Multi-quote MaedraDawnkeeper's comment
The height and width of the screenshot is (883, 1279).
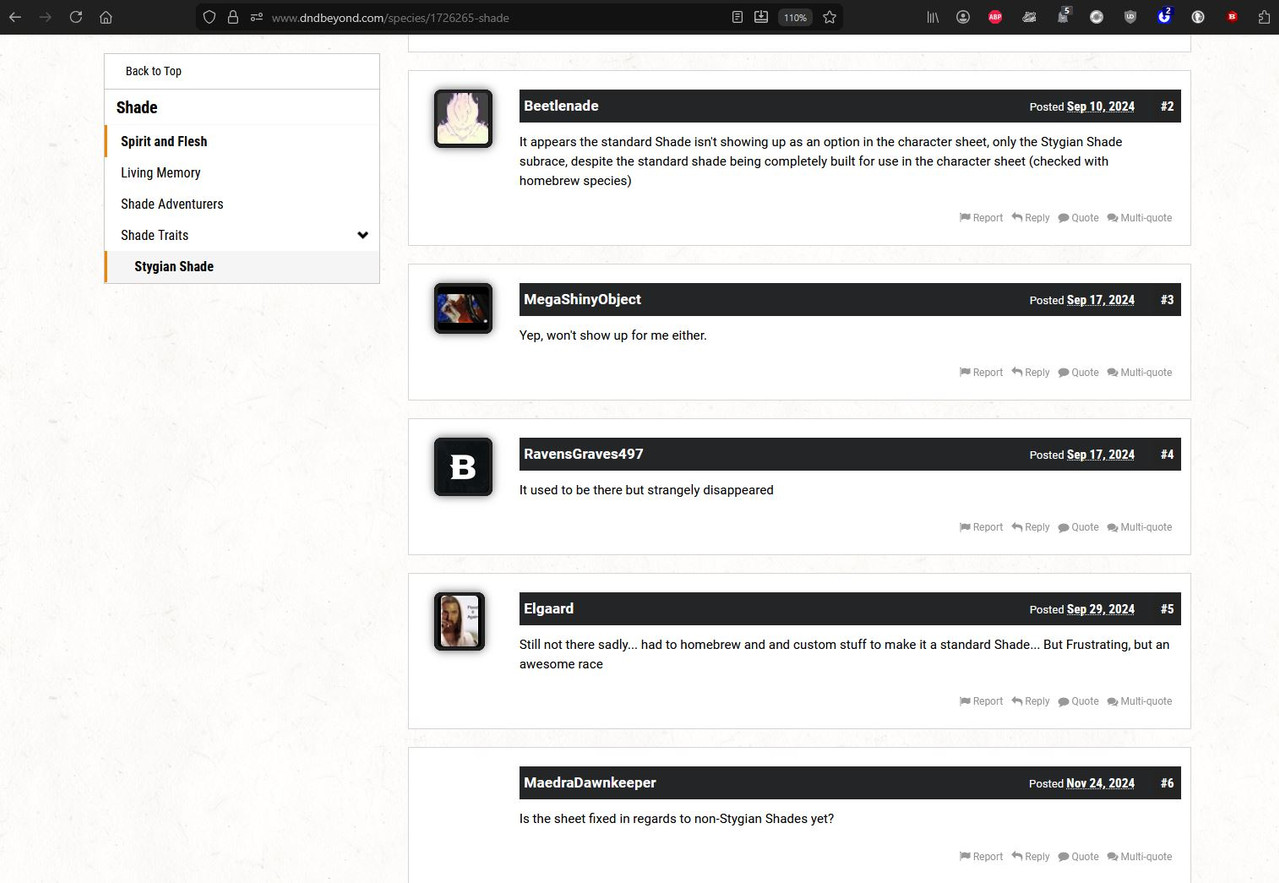(1139, 856)
